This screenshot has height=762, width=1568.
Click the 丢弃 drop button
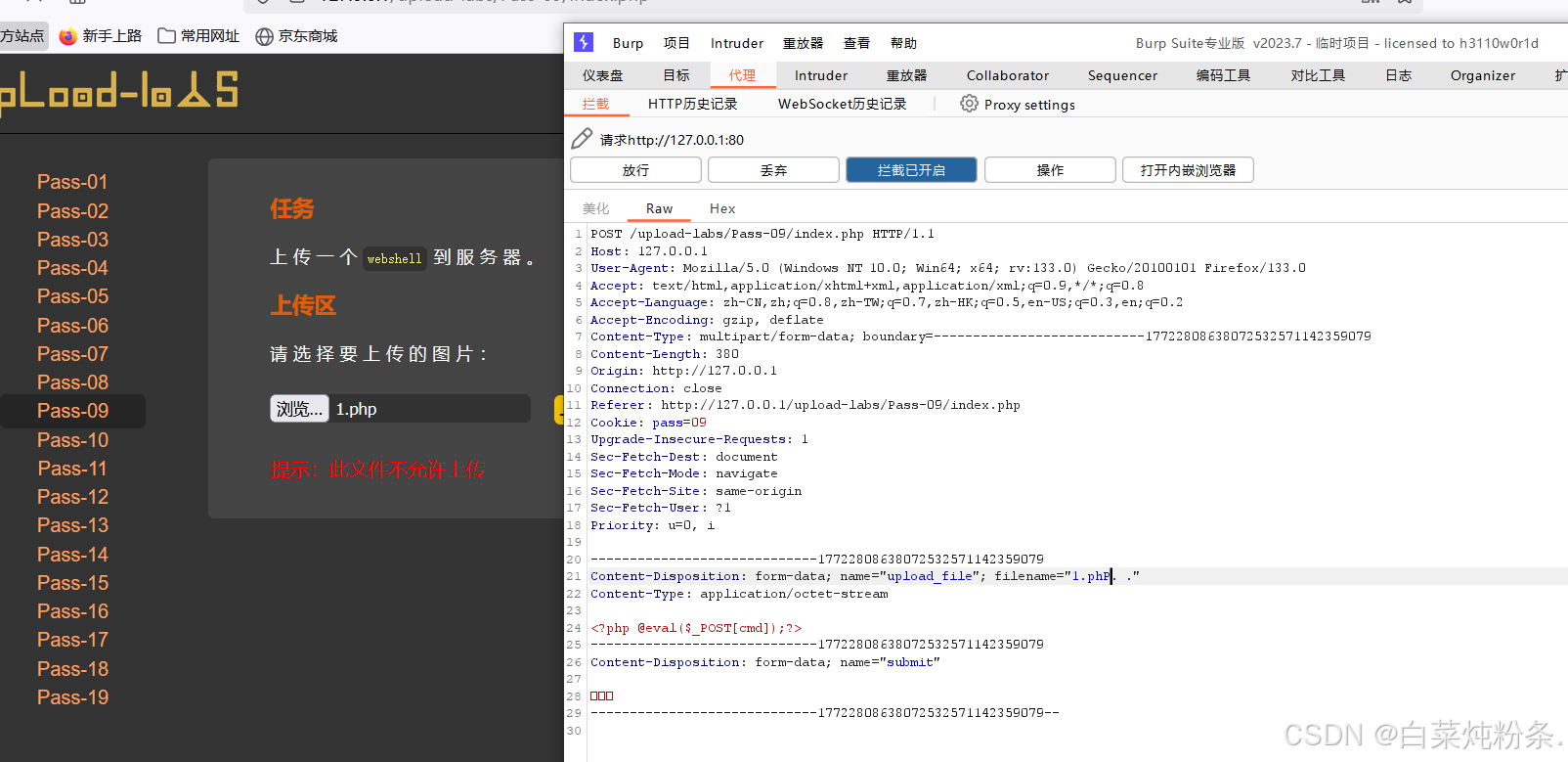click(773, 170)
